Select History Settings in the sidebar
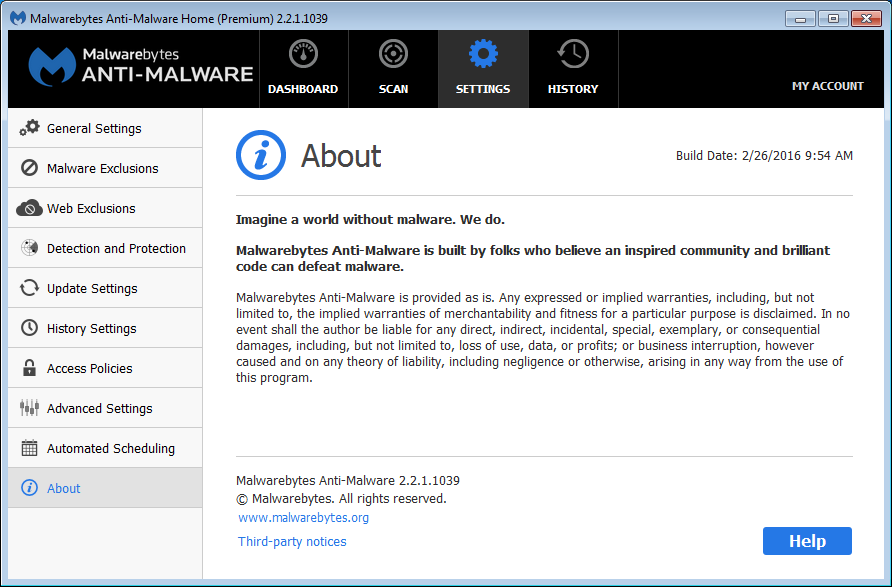892x587 pixels. [105, 328]
